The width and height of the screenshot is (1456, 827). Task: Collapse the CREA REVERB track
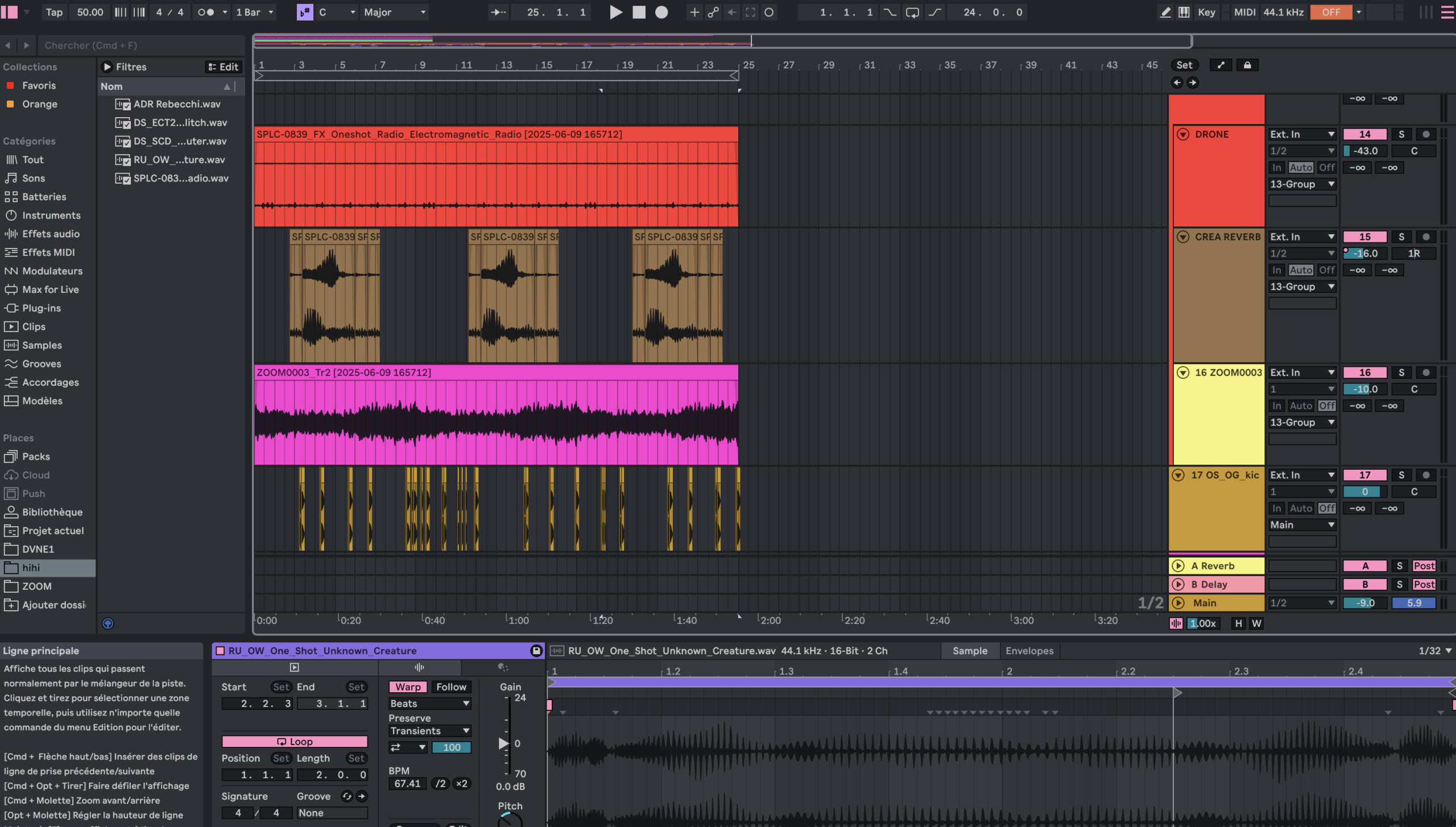pos(1182,237)
